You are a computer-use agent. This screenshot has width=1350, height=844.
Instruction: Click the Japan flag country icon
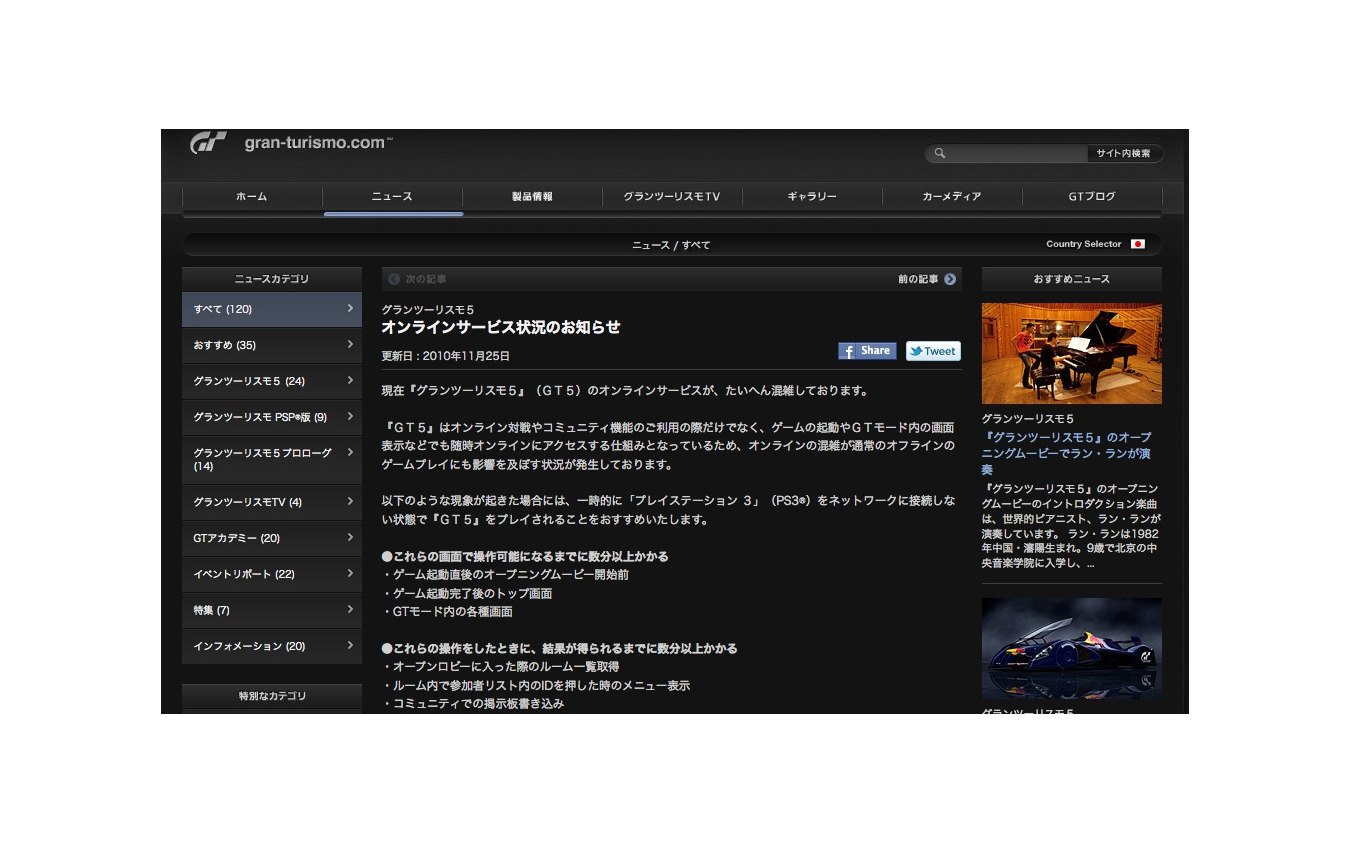[1138, 244]
